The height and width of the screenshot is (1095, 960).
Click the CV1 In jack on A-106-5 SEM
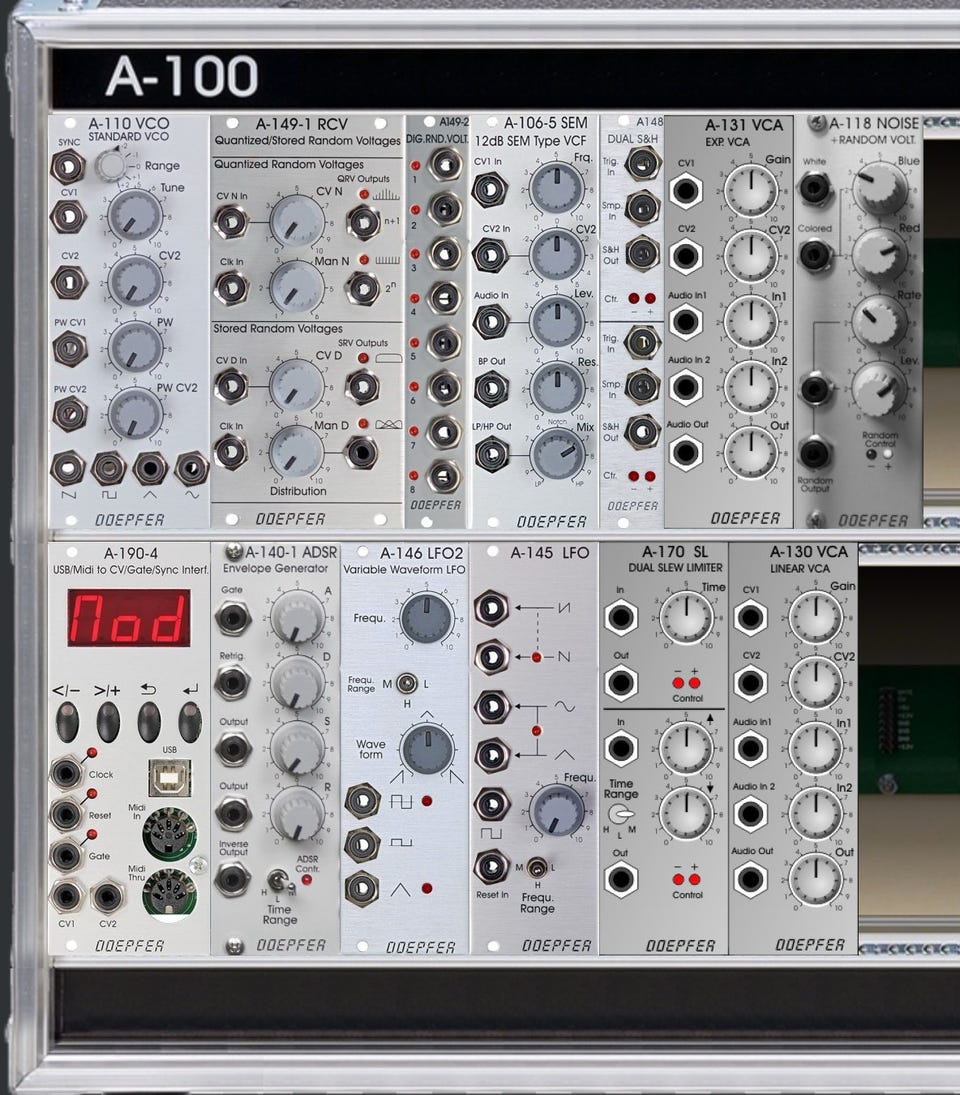click(491, 190)
